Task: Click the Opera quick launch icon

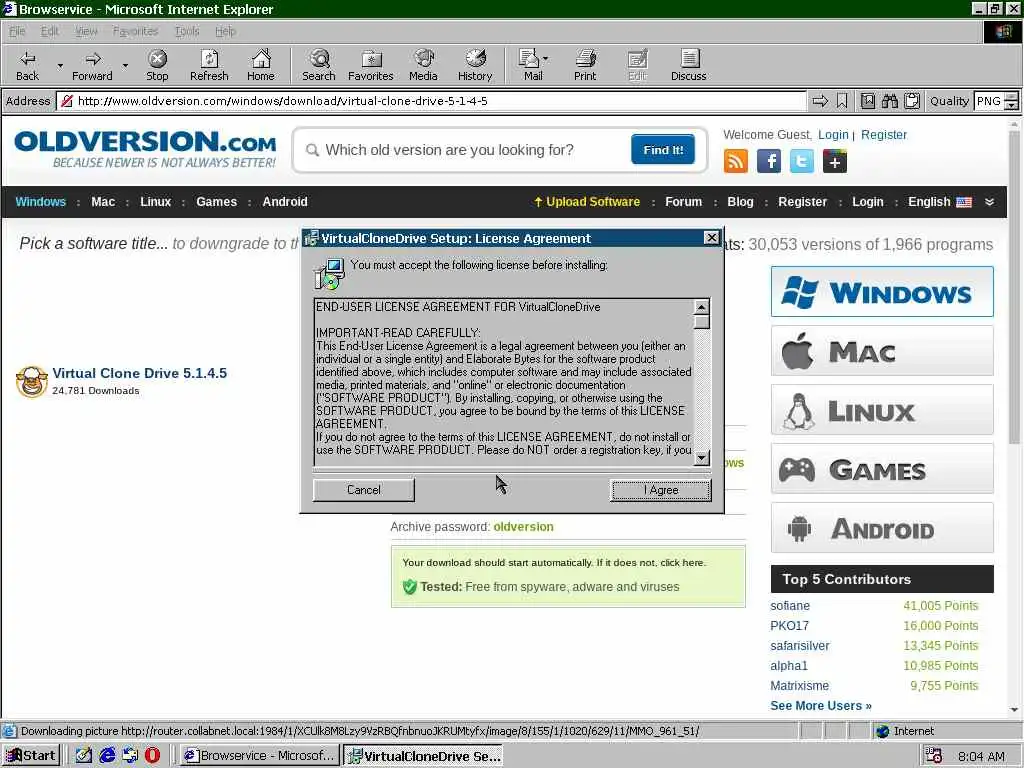Action: click(152, 756)
